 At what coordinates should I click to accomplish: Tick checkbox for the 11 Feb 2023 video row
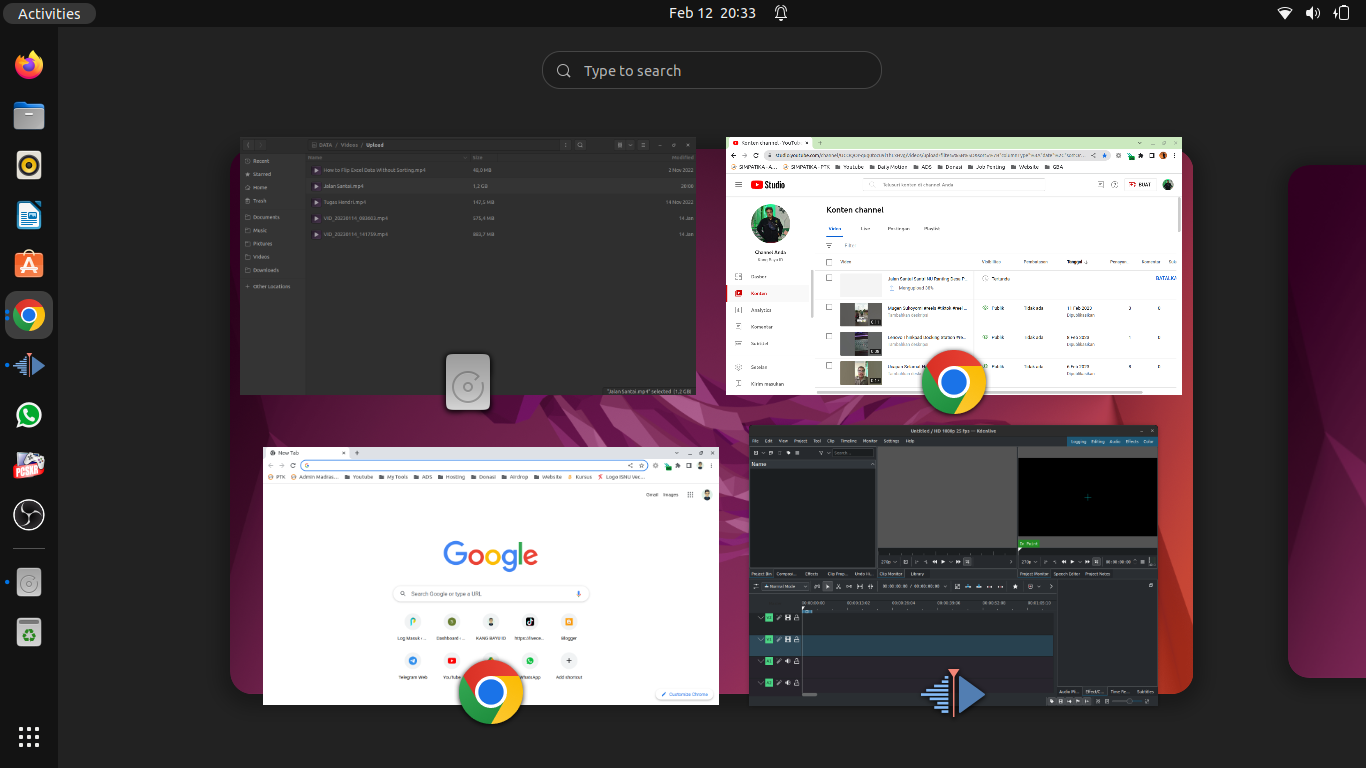click(x=829, y=308)
